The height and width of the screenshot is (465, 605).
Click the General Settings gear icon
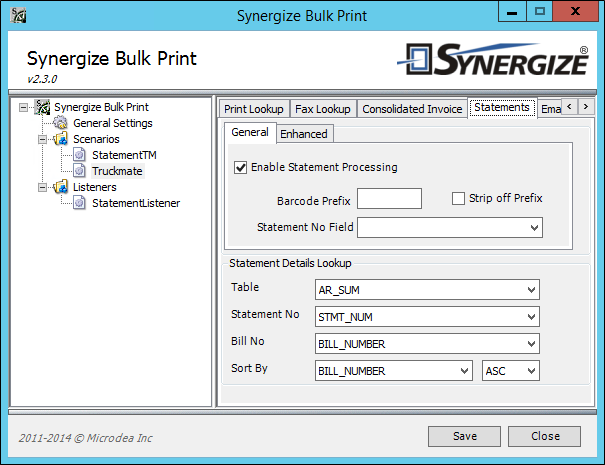point(60,123)
